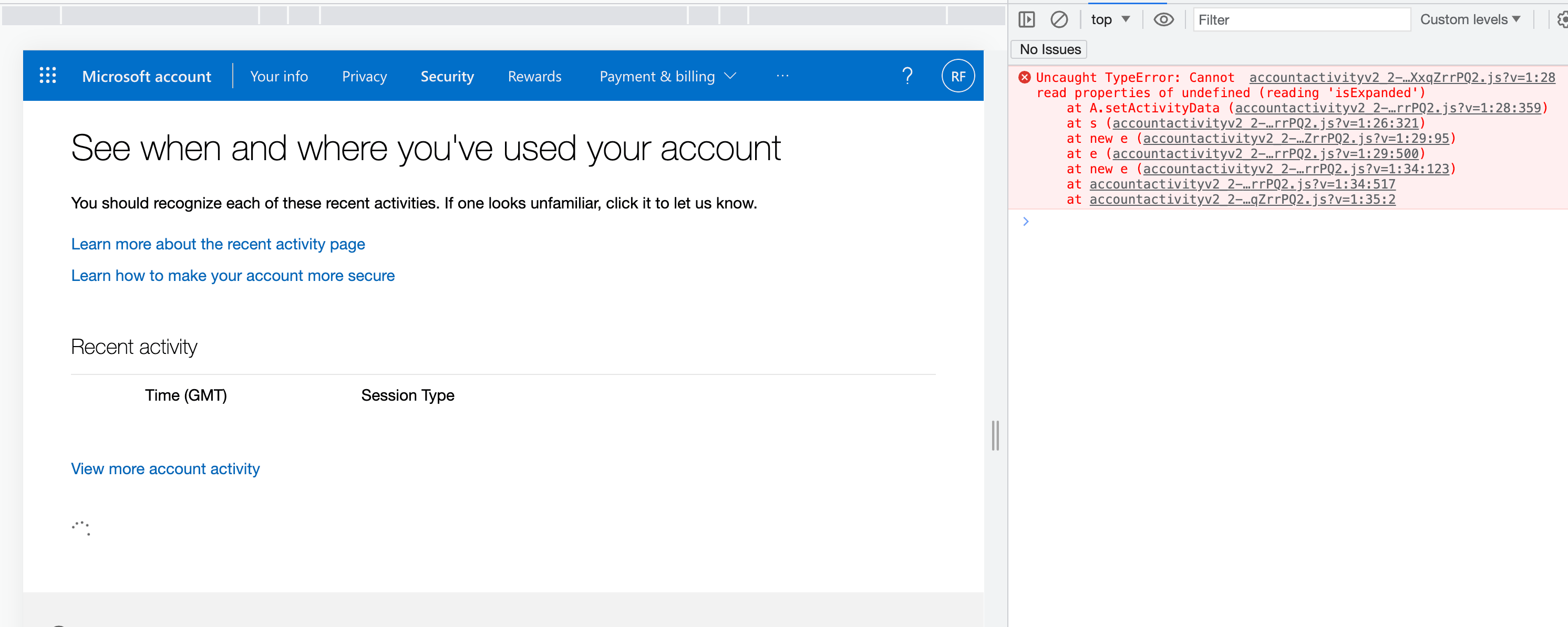This screenshot has width=1568, height=627.
Task: Focus the console Filter input field
Action: (x=1301, y=19)
